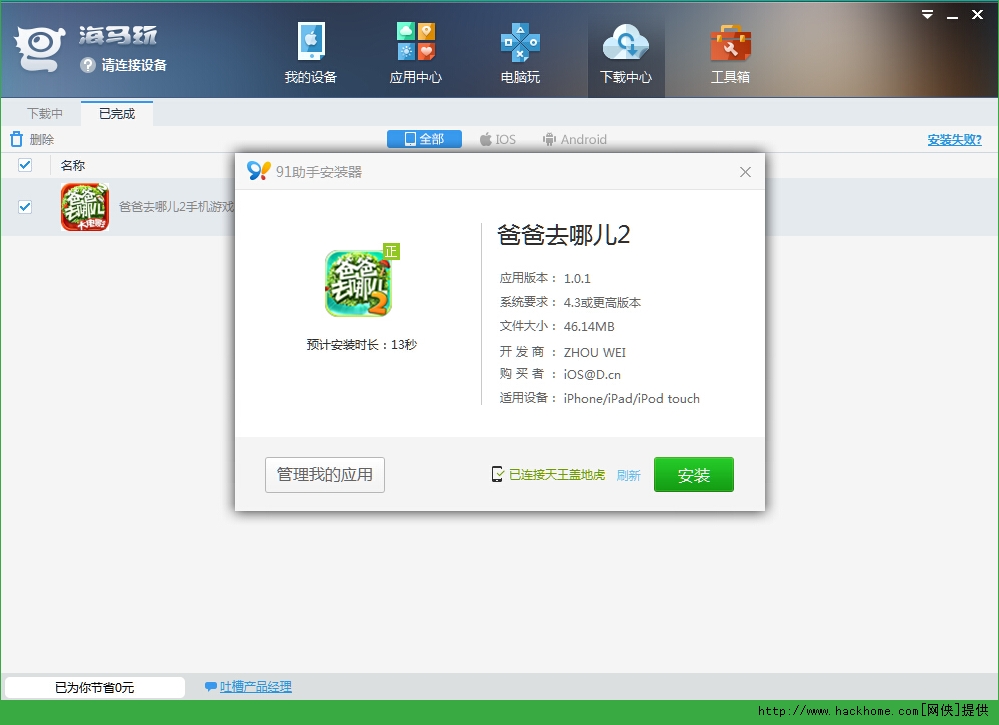The image size is (999, 725).
Task: Open 电脑玩 PC play section
Action: point(521,53)
